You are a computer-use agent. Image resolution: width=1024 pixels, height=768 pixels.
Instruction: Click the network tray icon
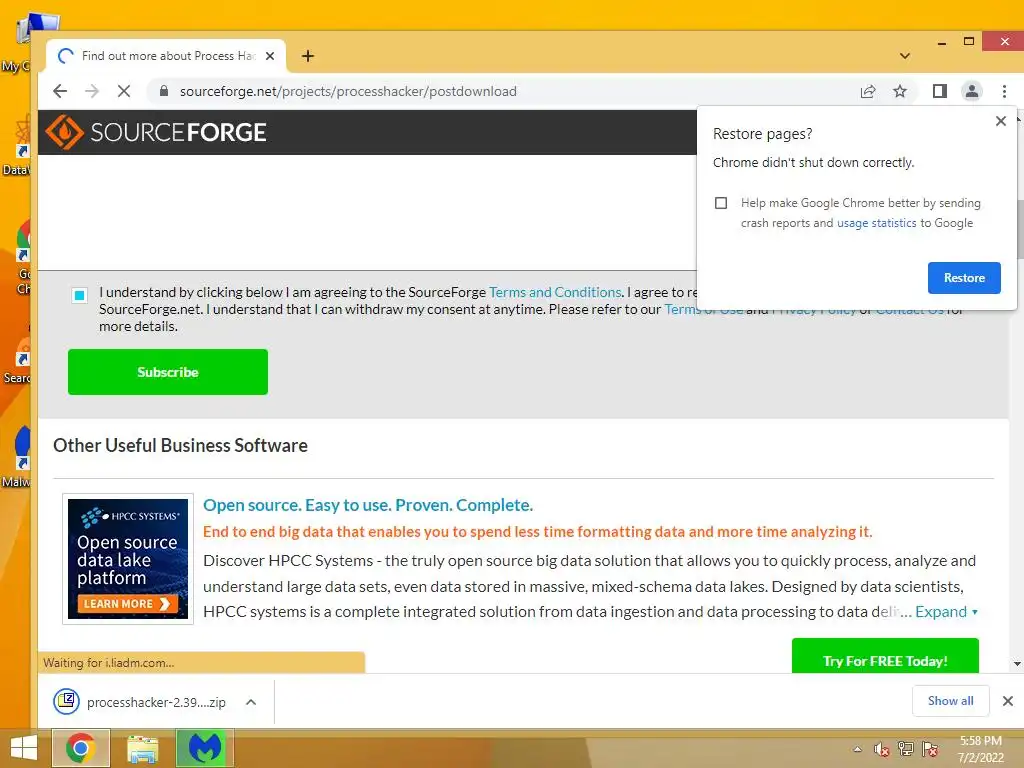(906, 749)
